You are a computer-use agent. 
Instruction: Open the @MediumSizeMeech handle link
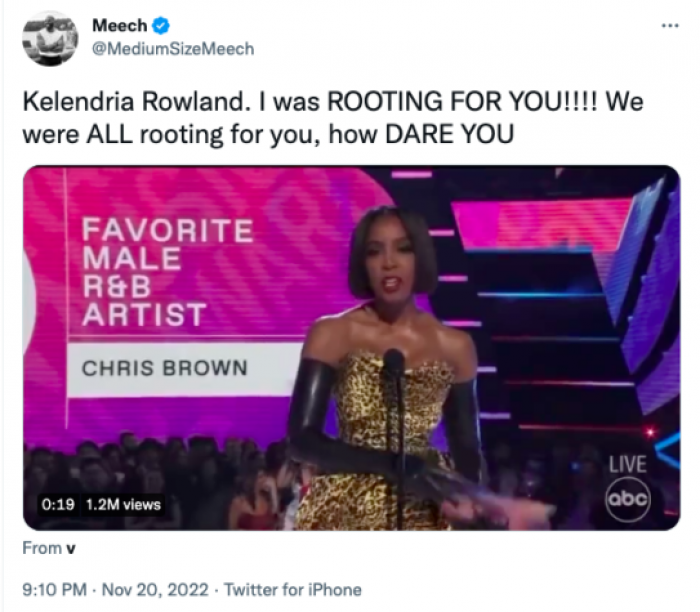[x=172, y=49]
